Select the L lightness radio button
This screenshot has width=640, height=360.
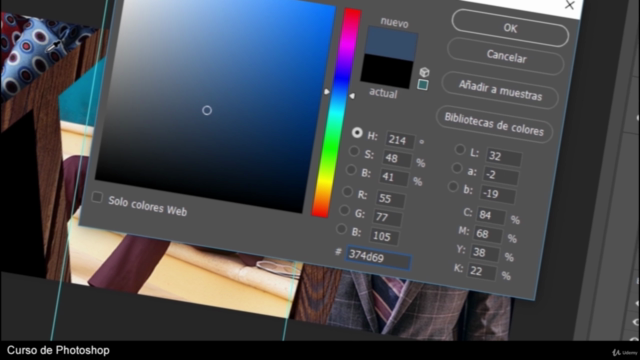click(460, 150)
